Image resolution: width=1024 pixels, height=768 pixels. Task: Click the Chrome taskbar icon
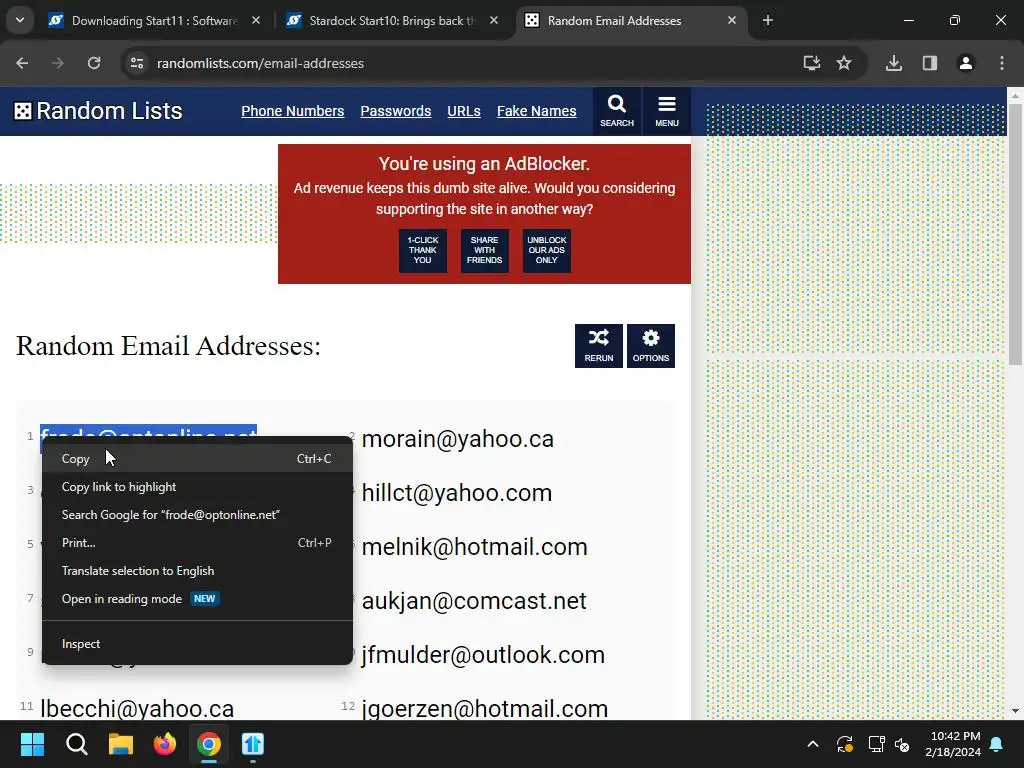click(209, 744)
